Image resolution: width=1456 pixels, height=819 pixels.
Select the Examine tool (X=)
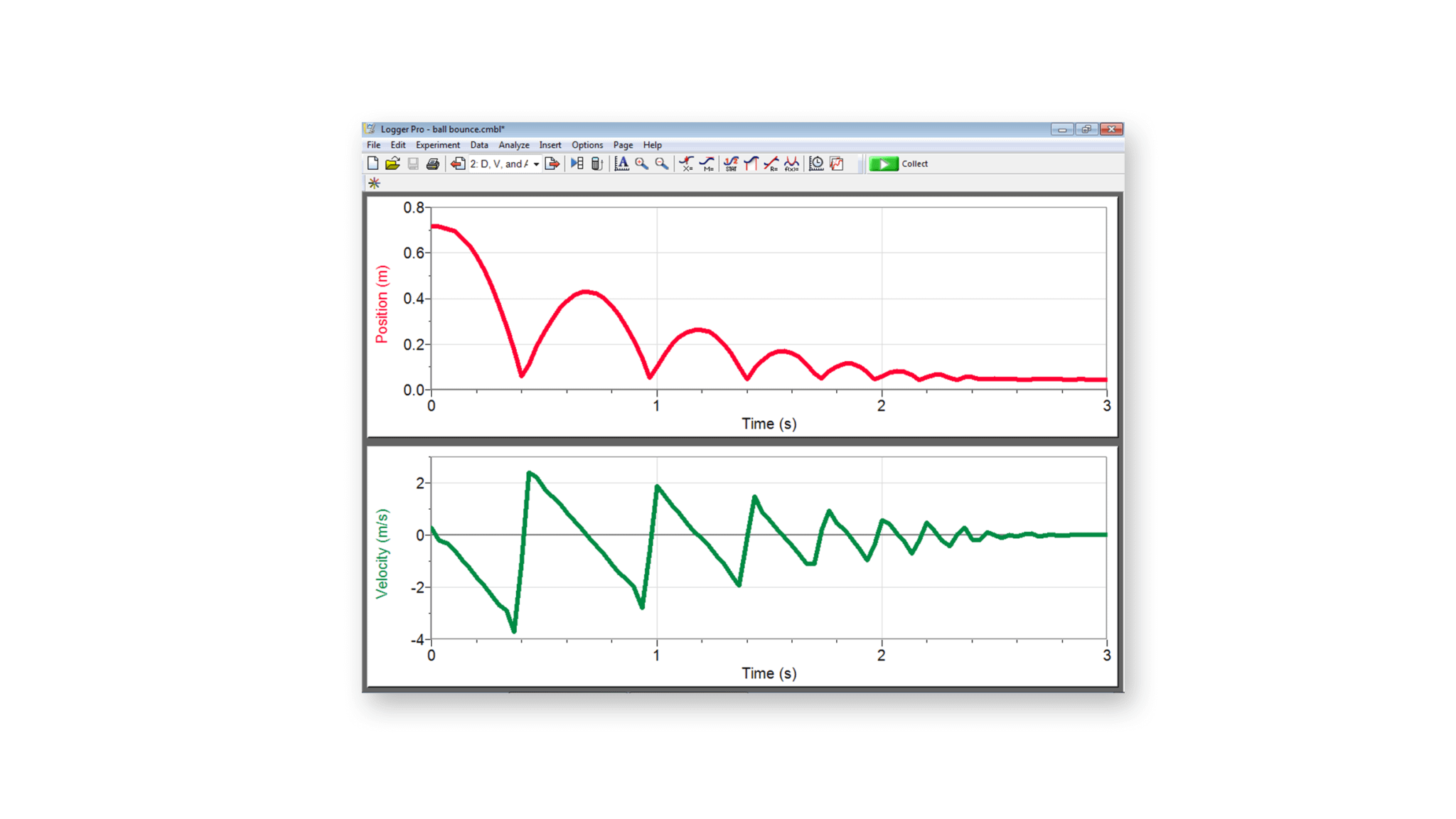tap(687, 166)
